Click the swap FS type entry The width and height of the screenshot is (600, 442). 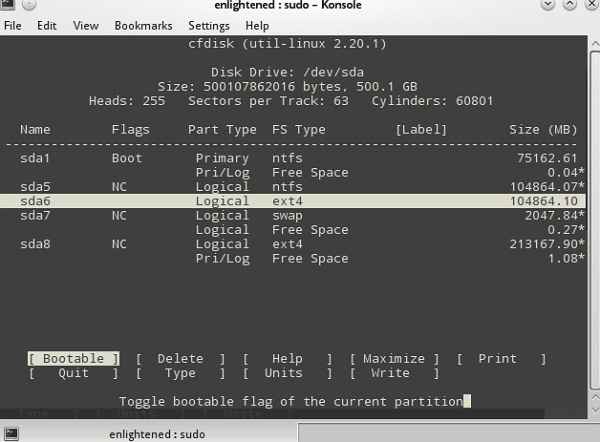287,215
